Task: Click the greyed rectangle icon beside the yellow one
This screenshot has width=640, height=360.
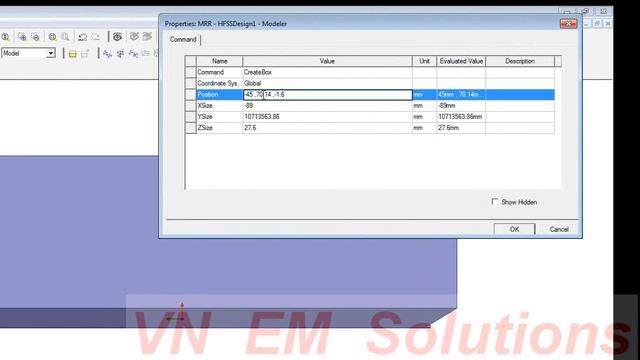Action: (85, 54)
